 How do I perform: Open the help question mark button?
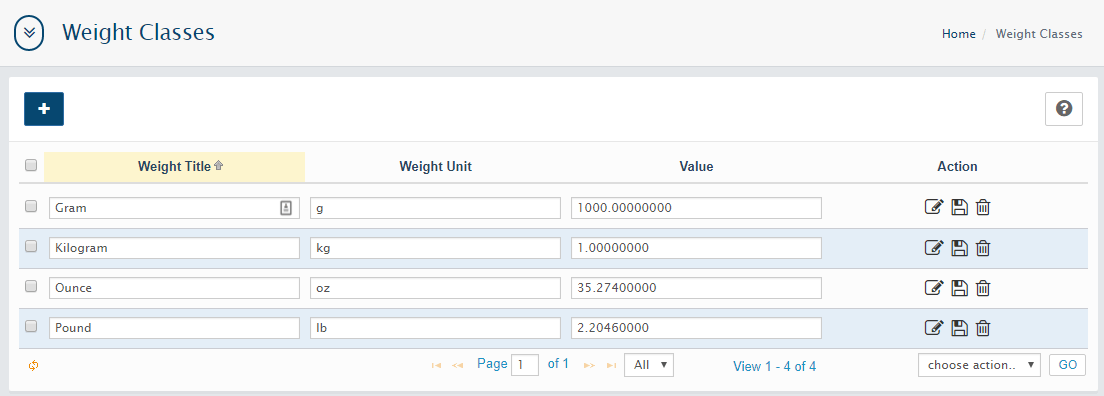tap(1064, 109)
